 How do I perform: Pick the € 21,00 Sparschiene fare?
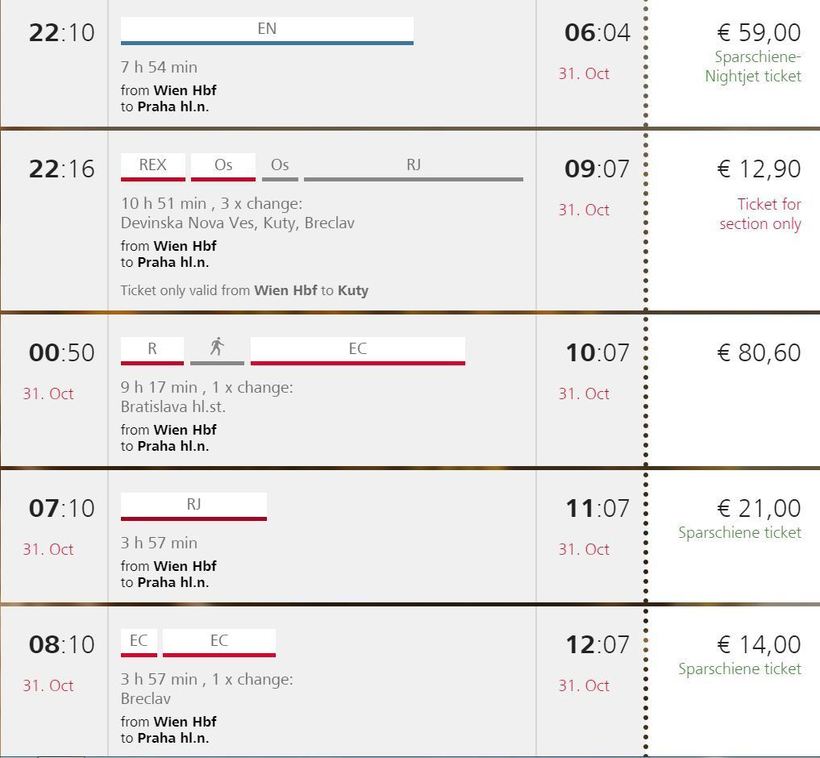pyautogui.click(x=759, y=508)
